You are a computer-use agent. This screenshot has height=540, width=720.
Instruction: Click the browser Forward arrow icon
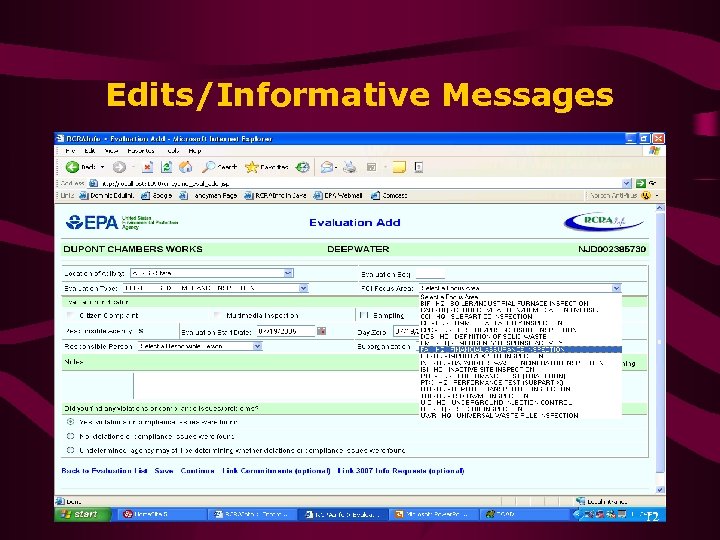[x=119, y=167]
